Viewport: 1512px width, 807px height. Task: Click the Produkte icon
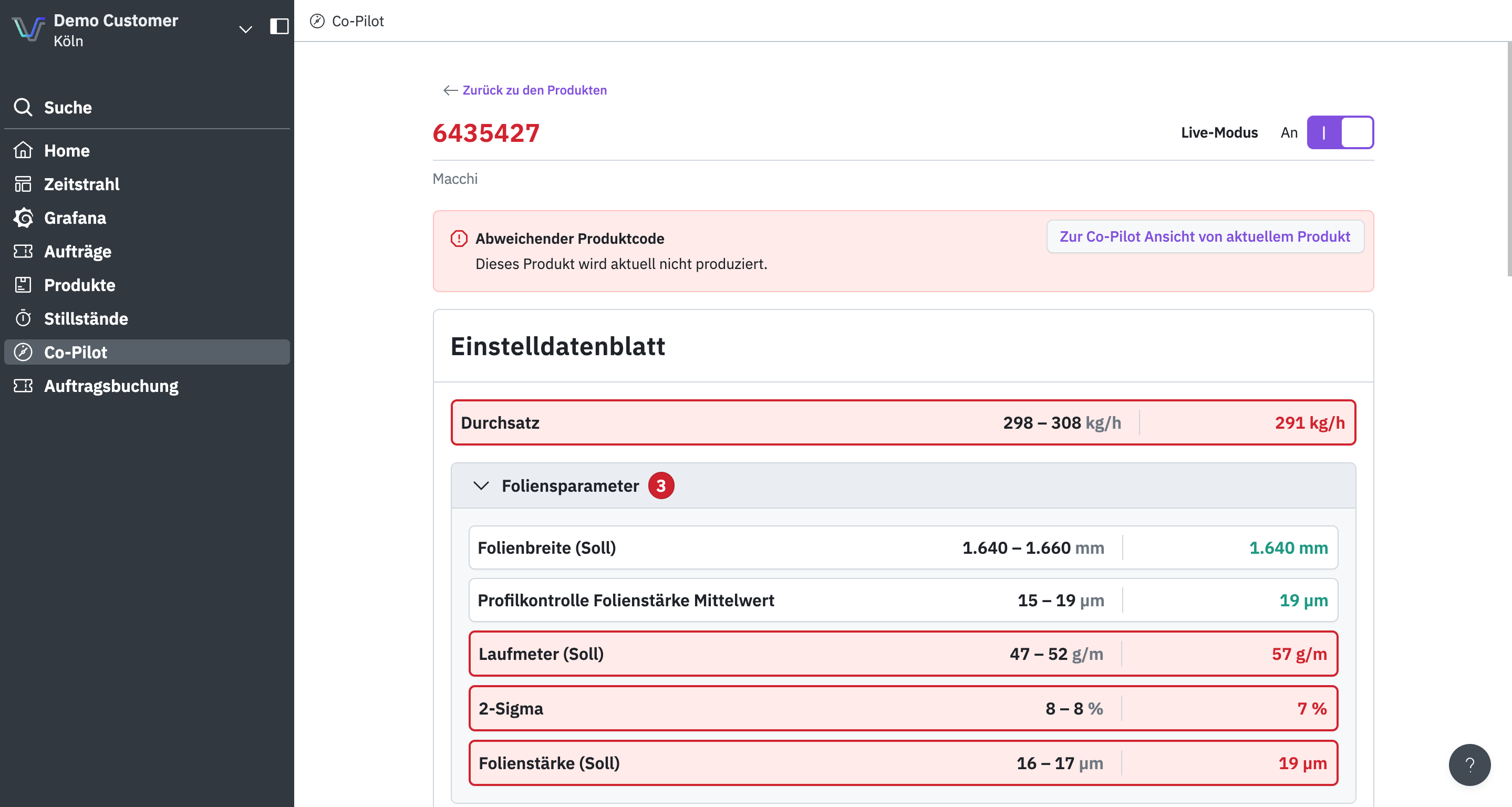point(23,285)
